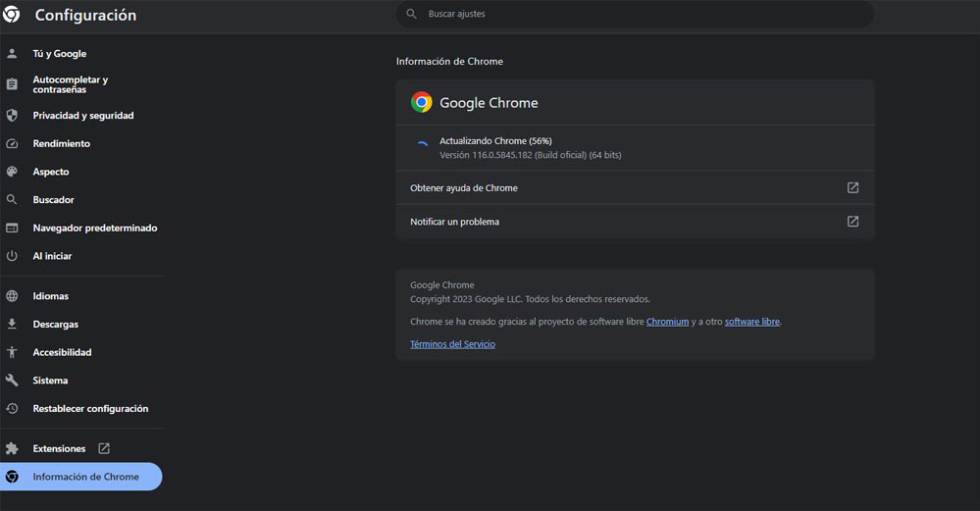Click the Actualizando Chrome (56%) status text
980x511 pixels.
496,141
